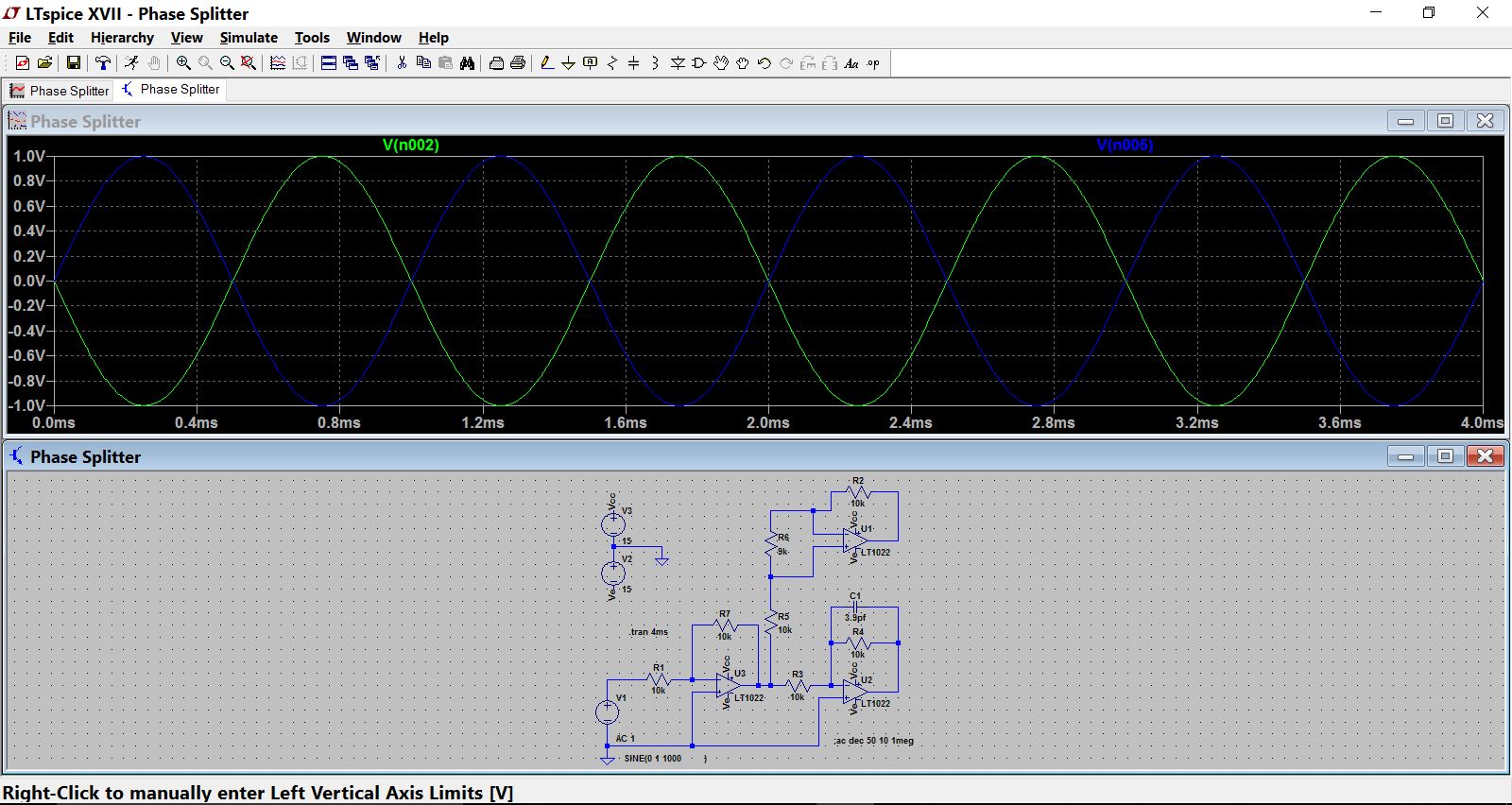Image resolution: width=1512 pixels, height=805 pixels.
Task: Place a Diode component tool
Action: coord(678,63)
